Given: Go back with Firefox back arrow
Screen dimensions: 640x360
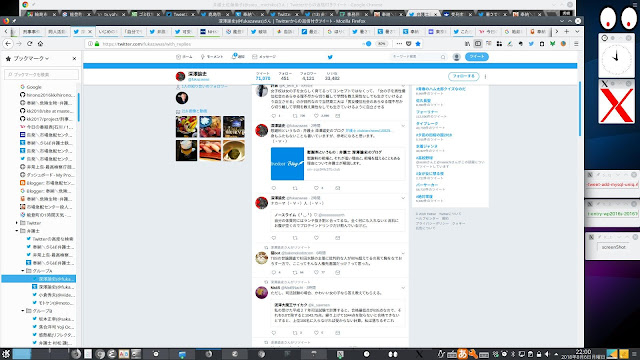Looking at the screenshot, I should (8, 44).
